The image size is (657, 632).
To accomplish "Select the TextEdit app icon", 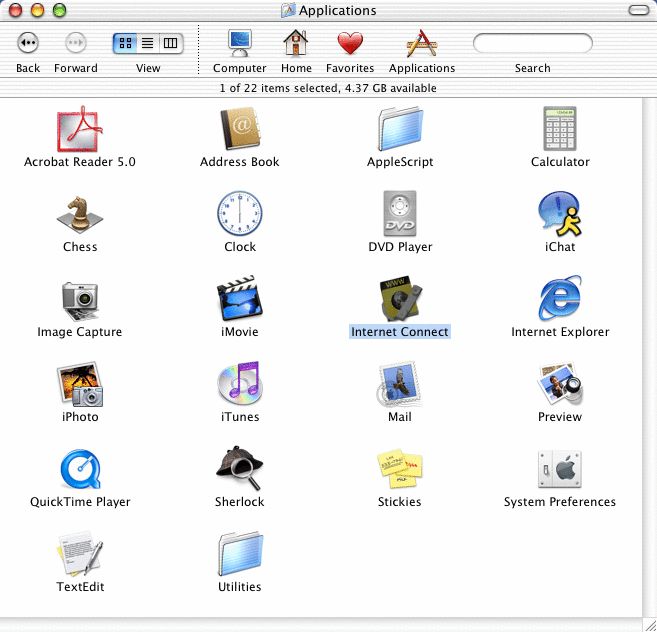I will tap(80, 554).
